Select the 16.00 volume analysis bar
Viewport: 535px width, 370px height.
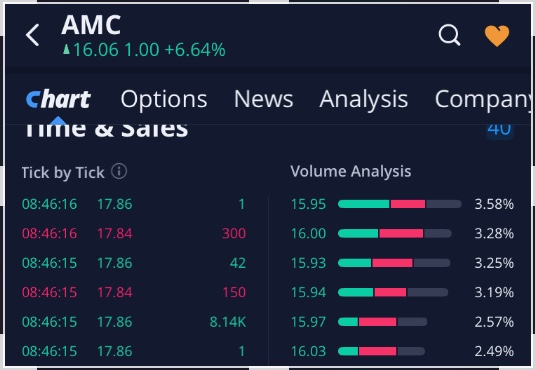point(395,233)
